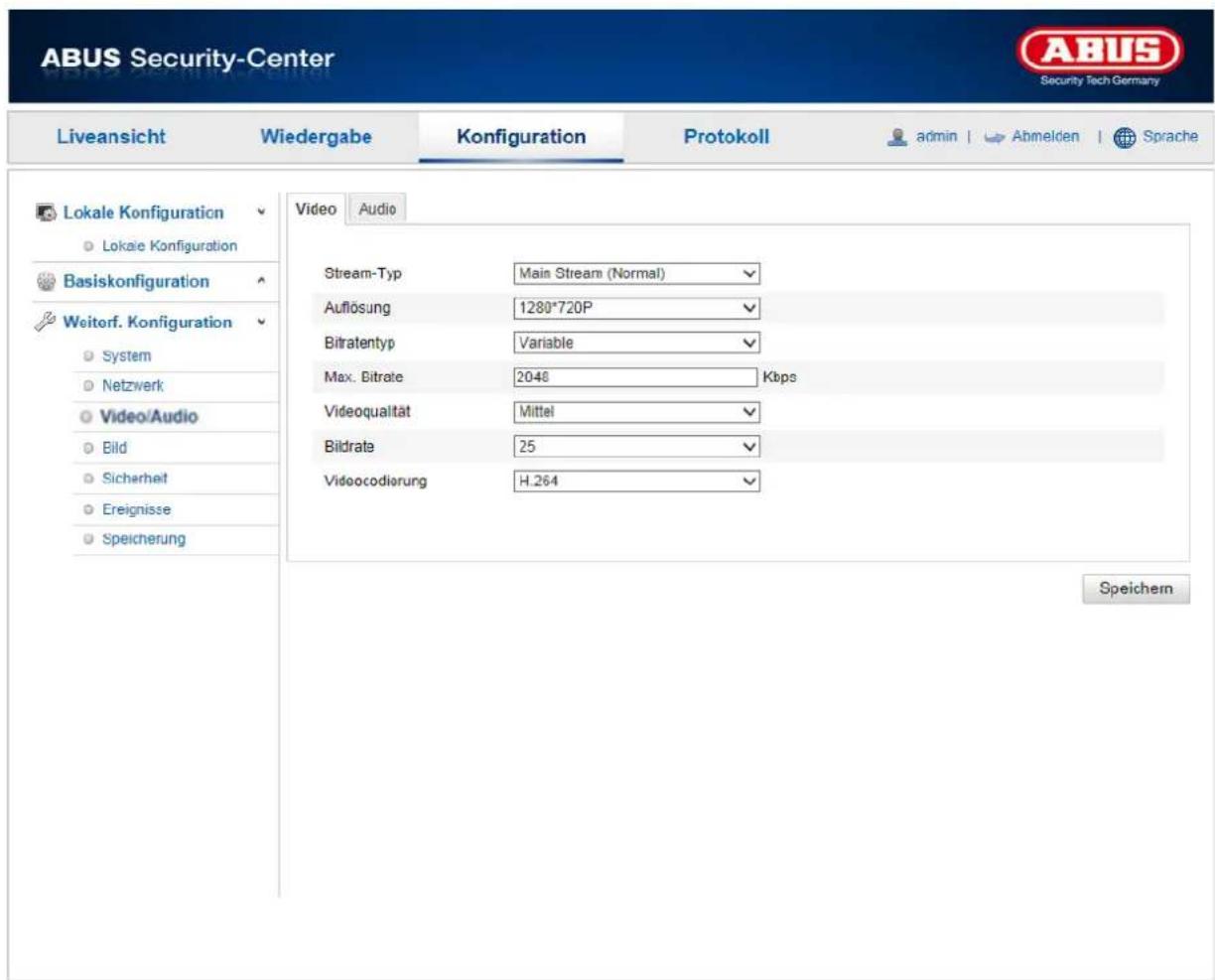1215x980 pixels.
Task: Open Sicherheit in the sidebar
Action: (x=134, y=479)
